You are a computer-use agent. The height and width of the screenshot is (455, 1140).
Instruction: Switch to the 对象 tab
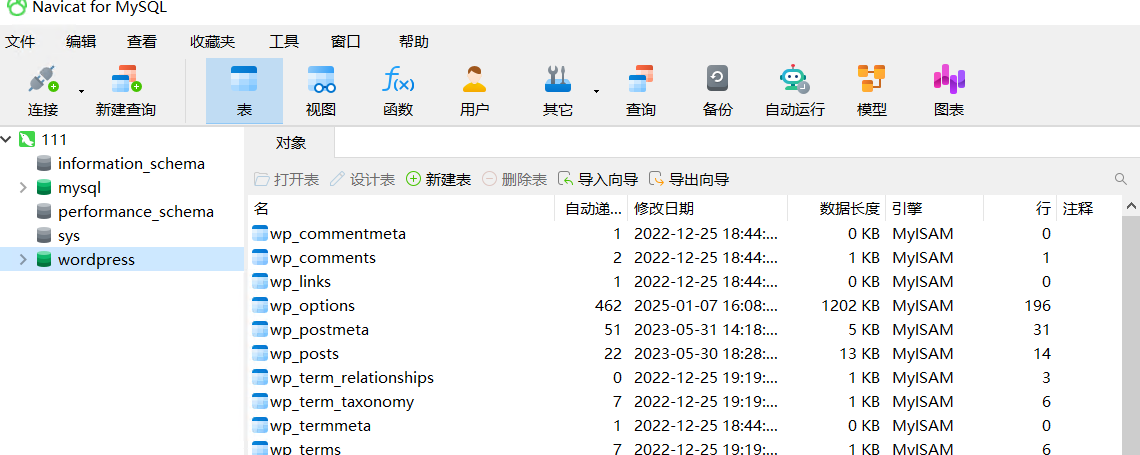[x=291, y=142]
